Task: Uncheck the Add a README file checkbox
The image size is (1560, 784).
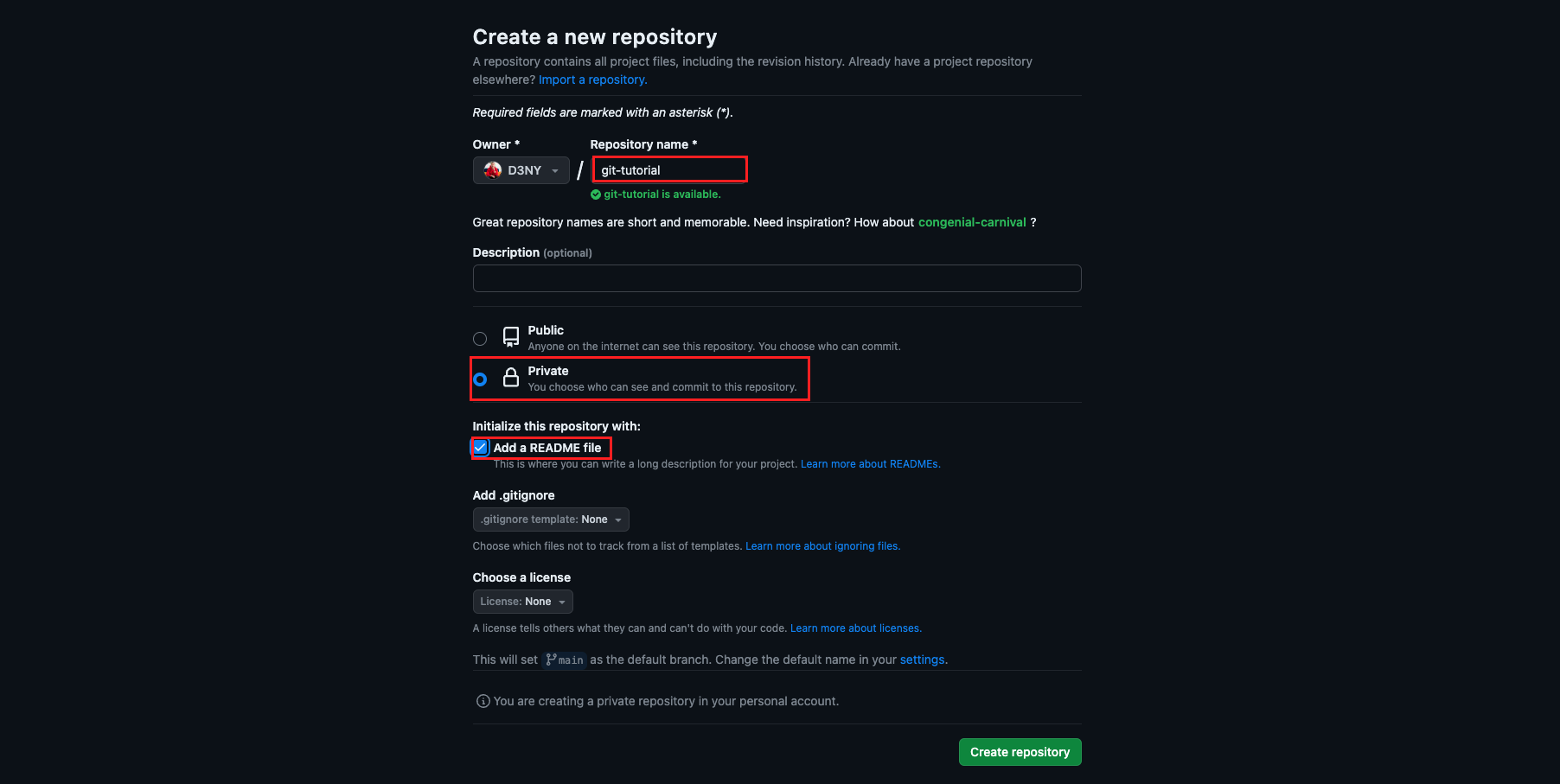Action: [482, 448]
